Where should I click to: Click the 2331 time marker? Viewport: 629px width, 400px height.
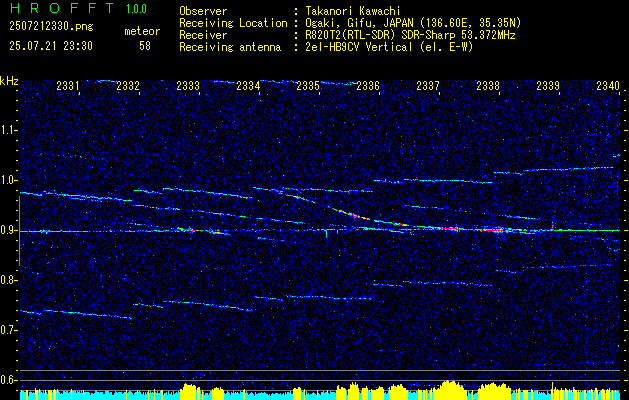coord(68,85)
